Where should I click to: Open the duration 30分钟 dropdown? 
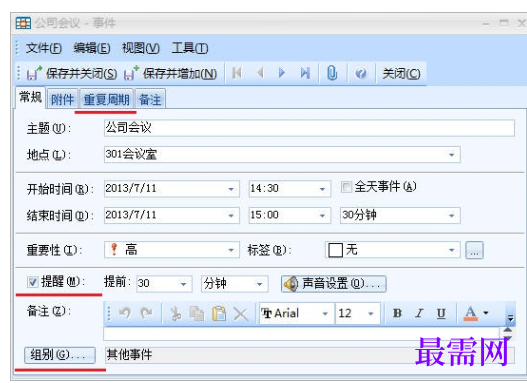tap(451, 215)
